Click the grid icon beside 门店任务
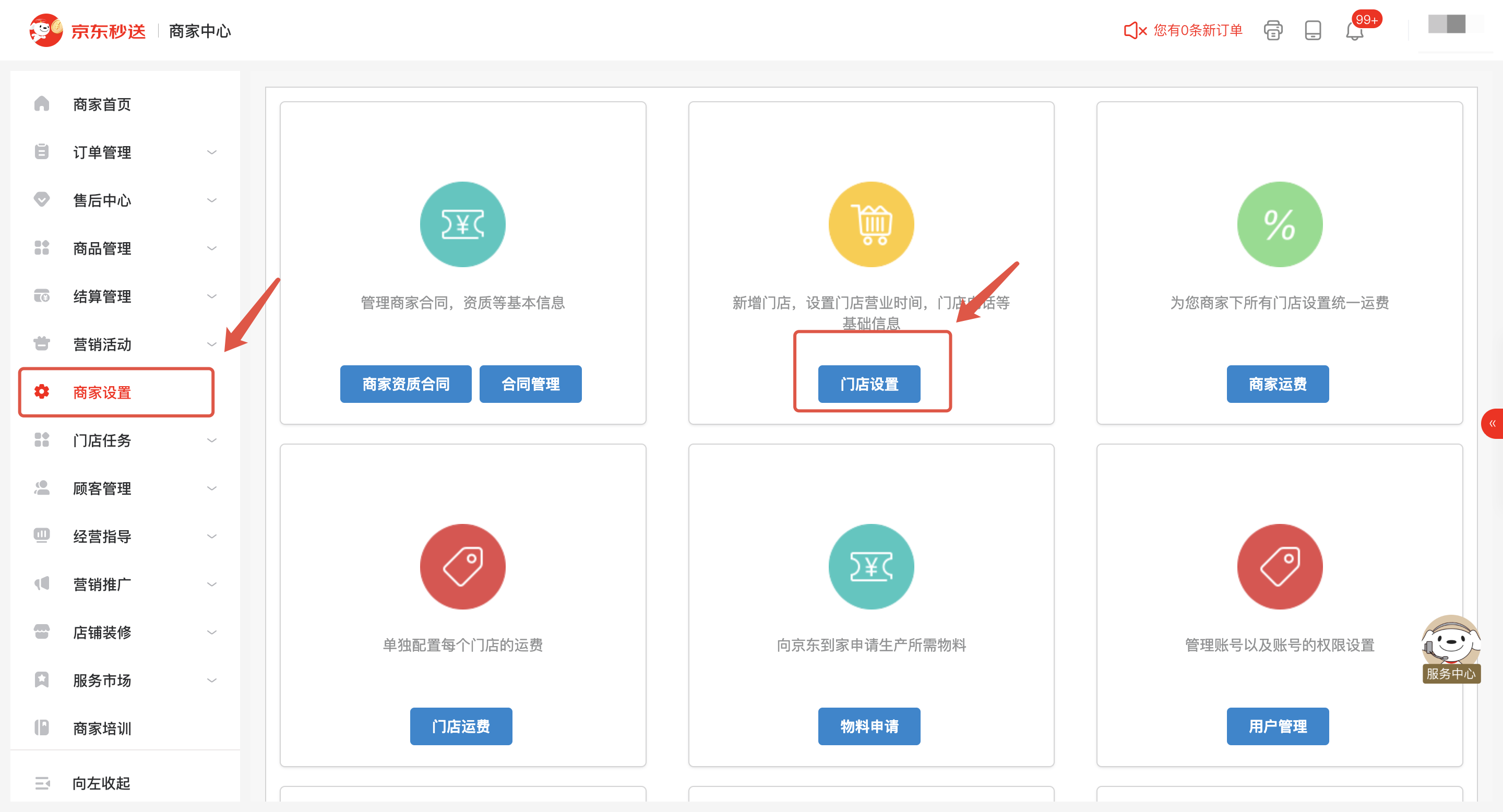The image size is (1503, 812). tap(41, 440)
